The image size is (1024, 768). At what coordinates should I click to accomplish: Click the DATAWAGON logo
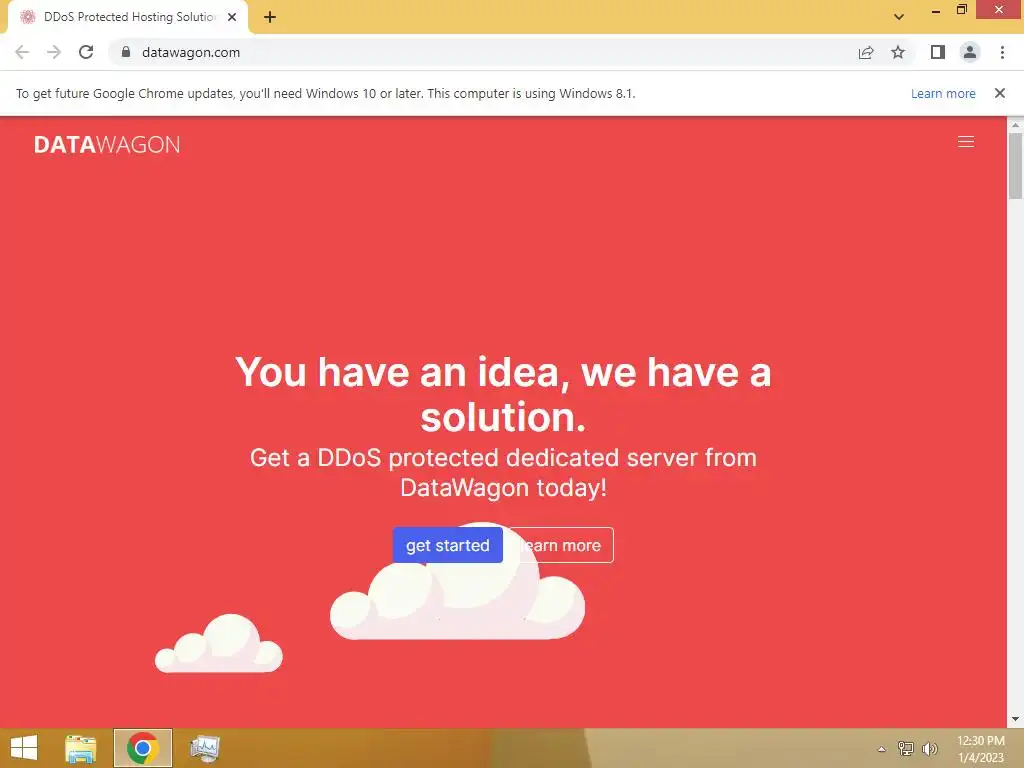point(106,144)
